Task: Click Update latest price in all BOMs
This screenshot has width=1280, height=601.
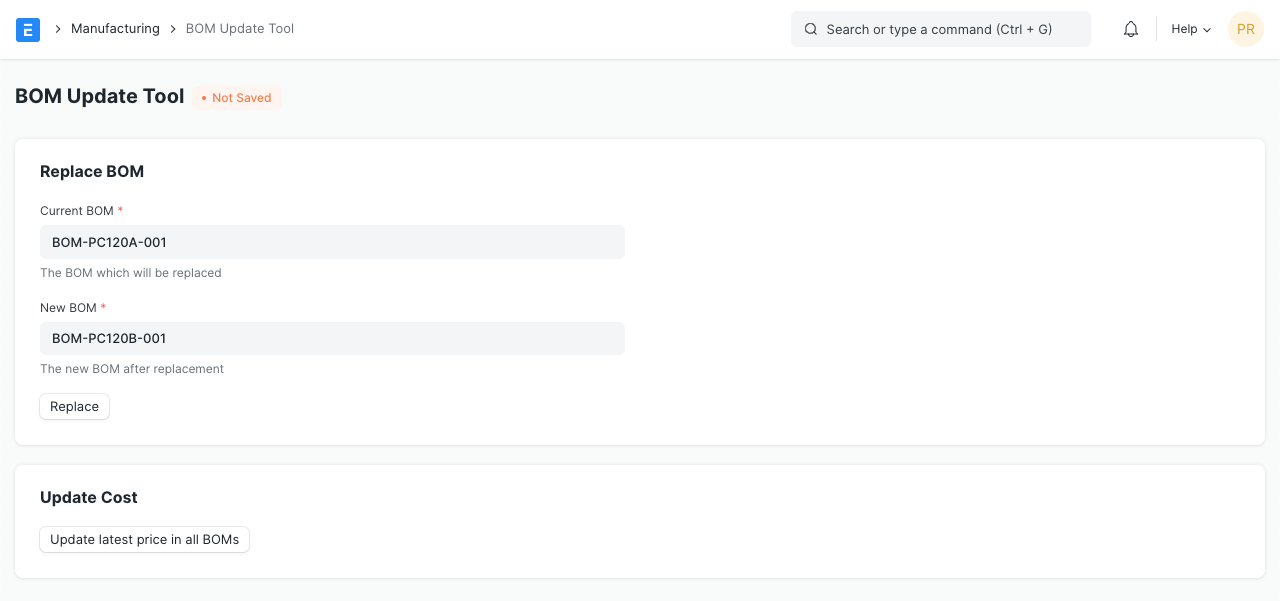Action: coord(144,539)
